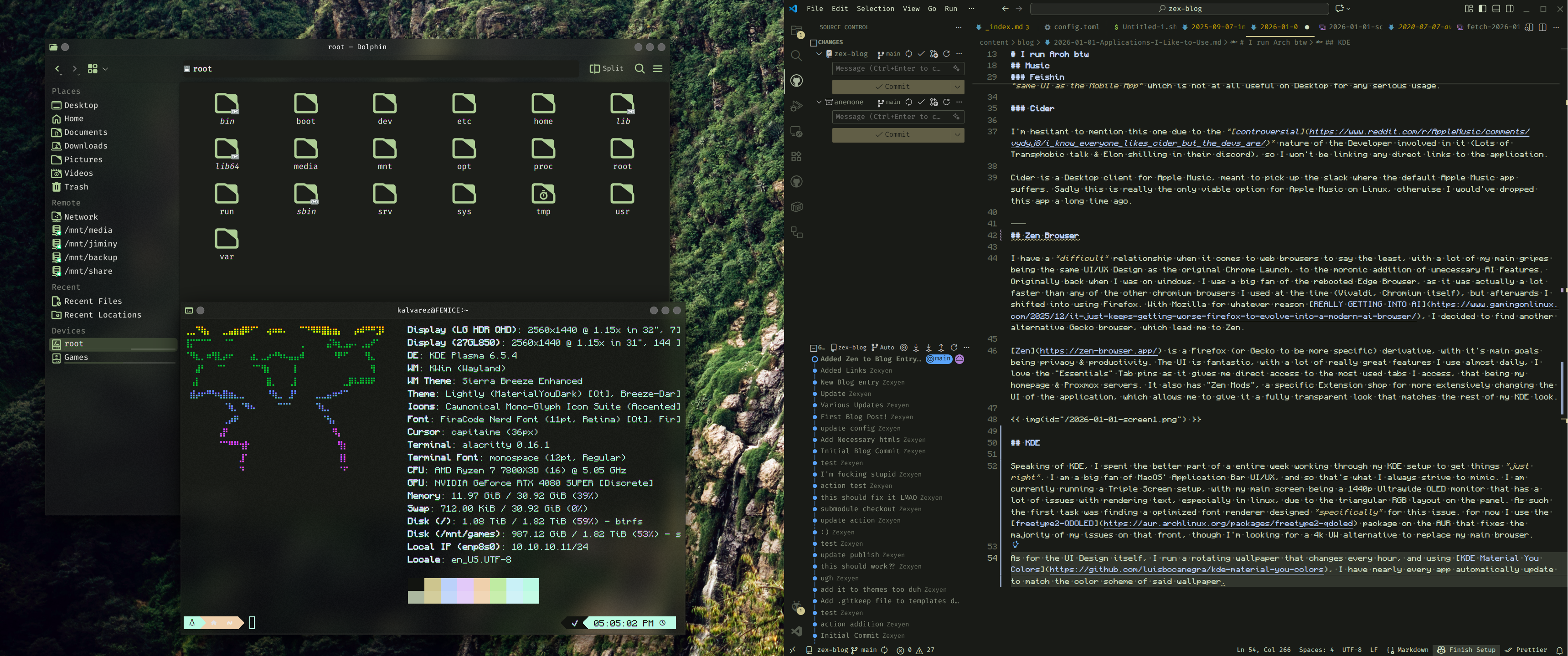The height and width of the screenshot is (656, 1568).
Task: Toggle the VS Code primary side bar
Action: [1482, 9]
